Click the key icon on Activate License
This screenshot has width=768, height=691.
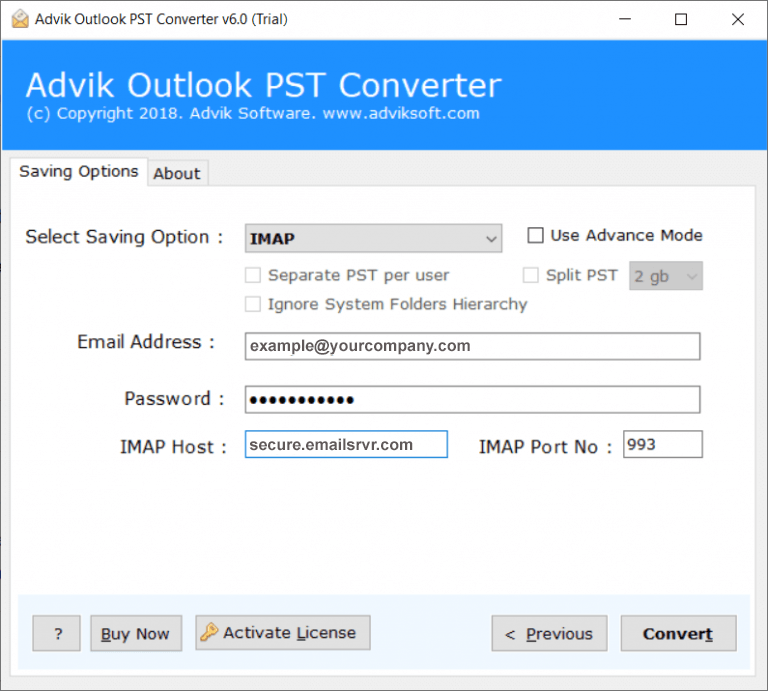coord(209,632)
